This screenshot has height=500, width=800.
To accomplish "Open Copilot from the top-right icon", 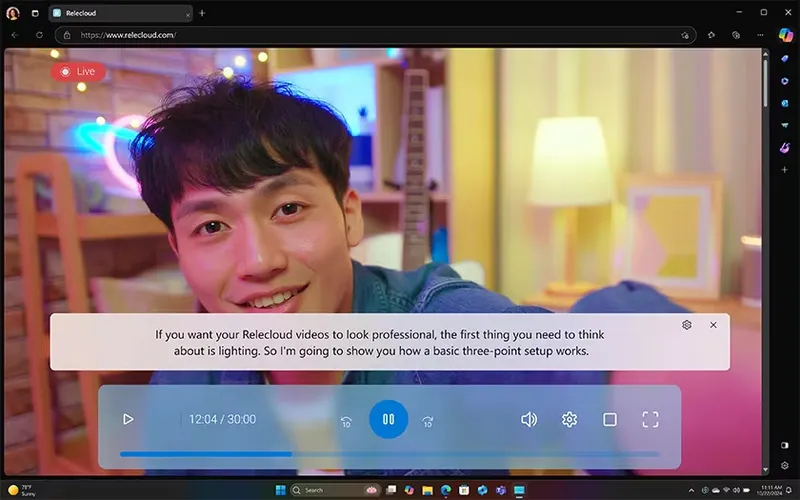I will tap(786, 35).
